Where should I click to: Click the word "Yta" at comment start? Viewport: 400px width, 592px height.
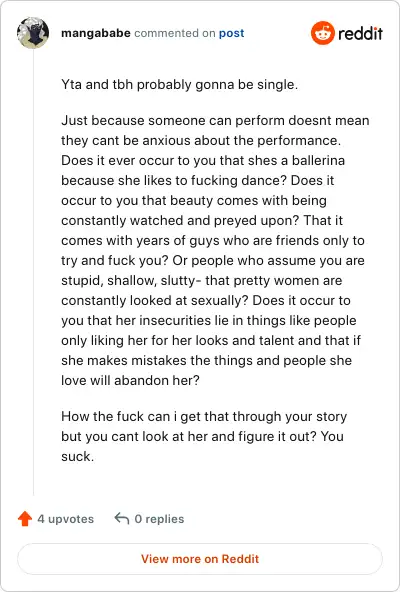(71, 85)
